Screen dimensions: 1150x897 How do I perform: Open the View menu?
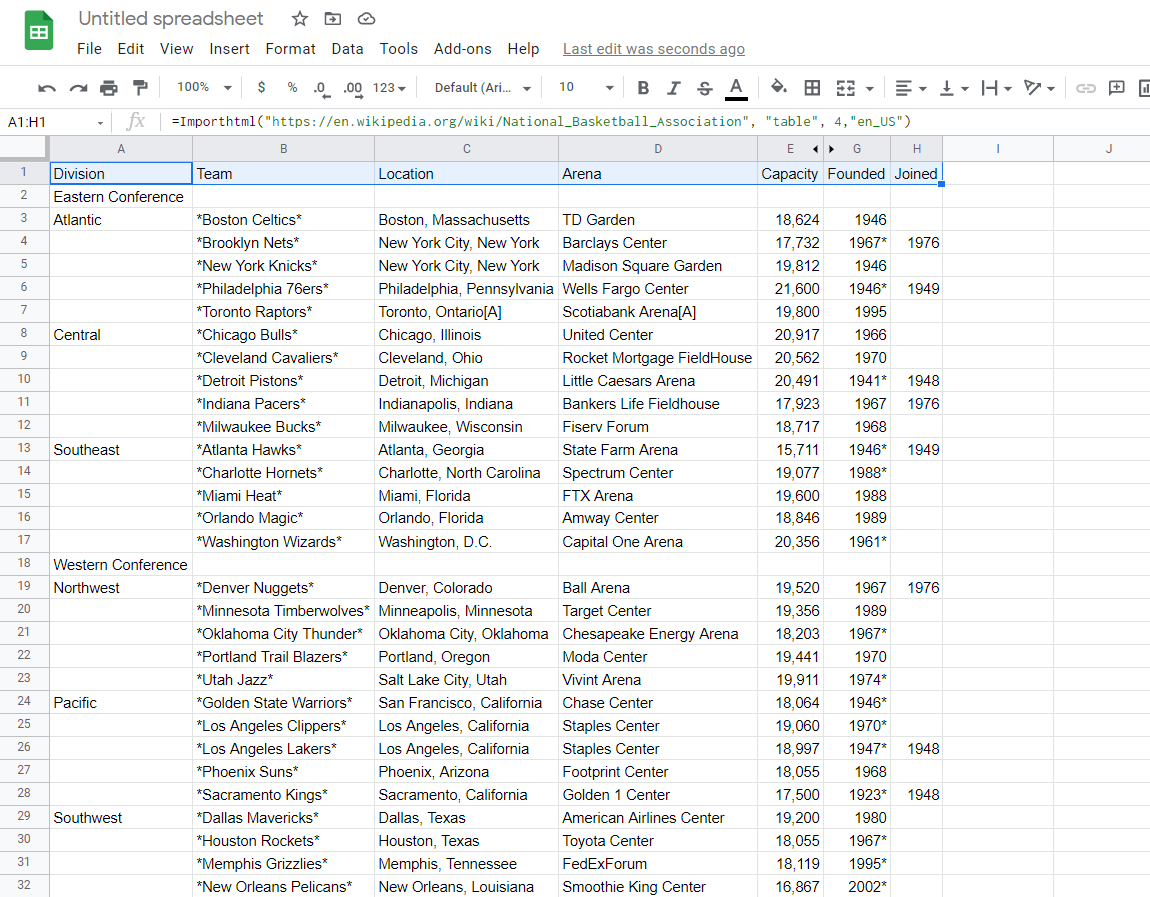(177, 48)
